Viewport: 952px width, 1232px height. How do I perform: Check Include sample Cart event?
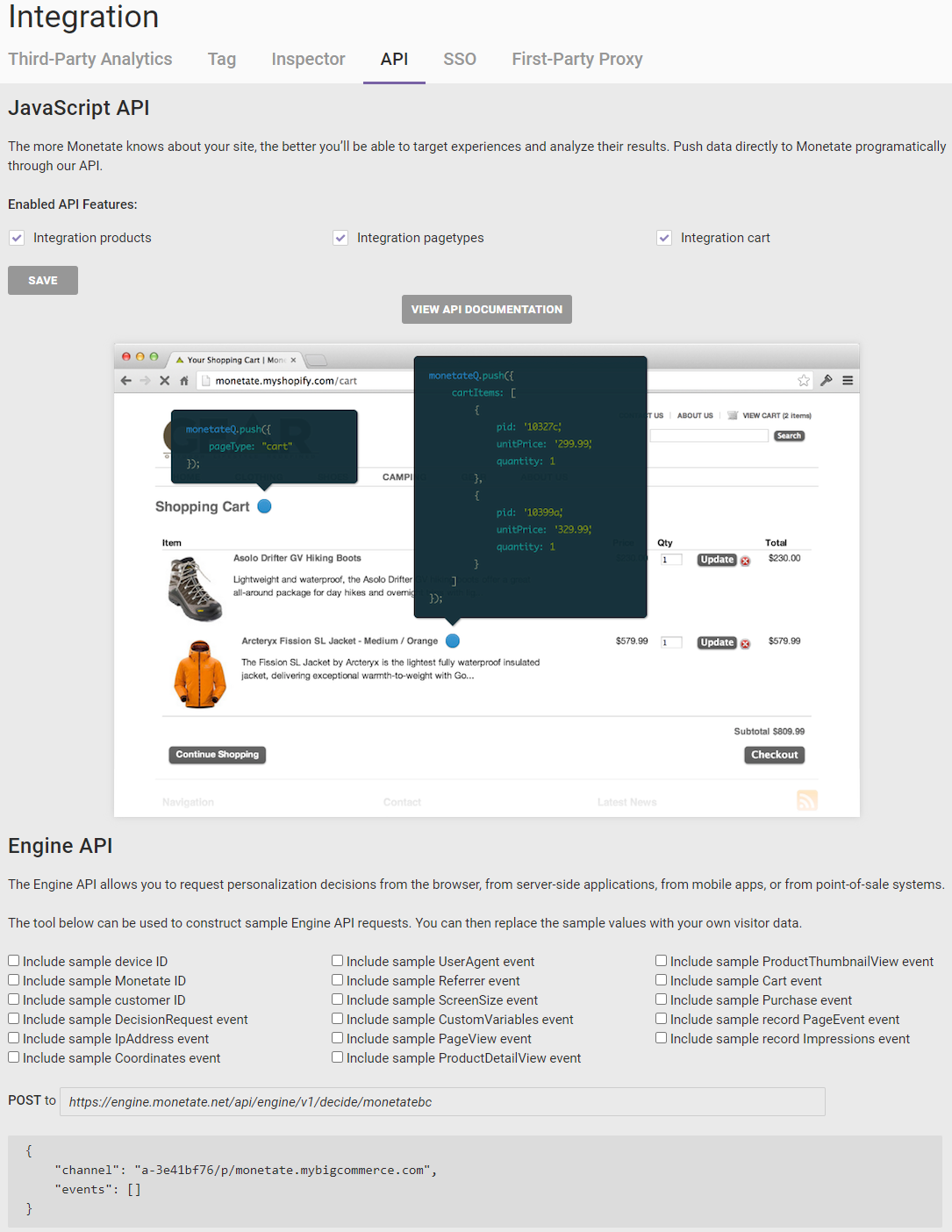pos(662,980)
